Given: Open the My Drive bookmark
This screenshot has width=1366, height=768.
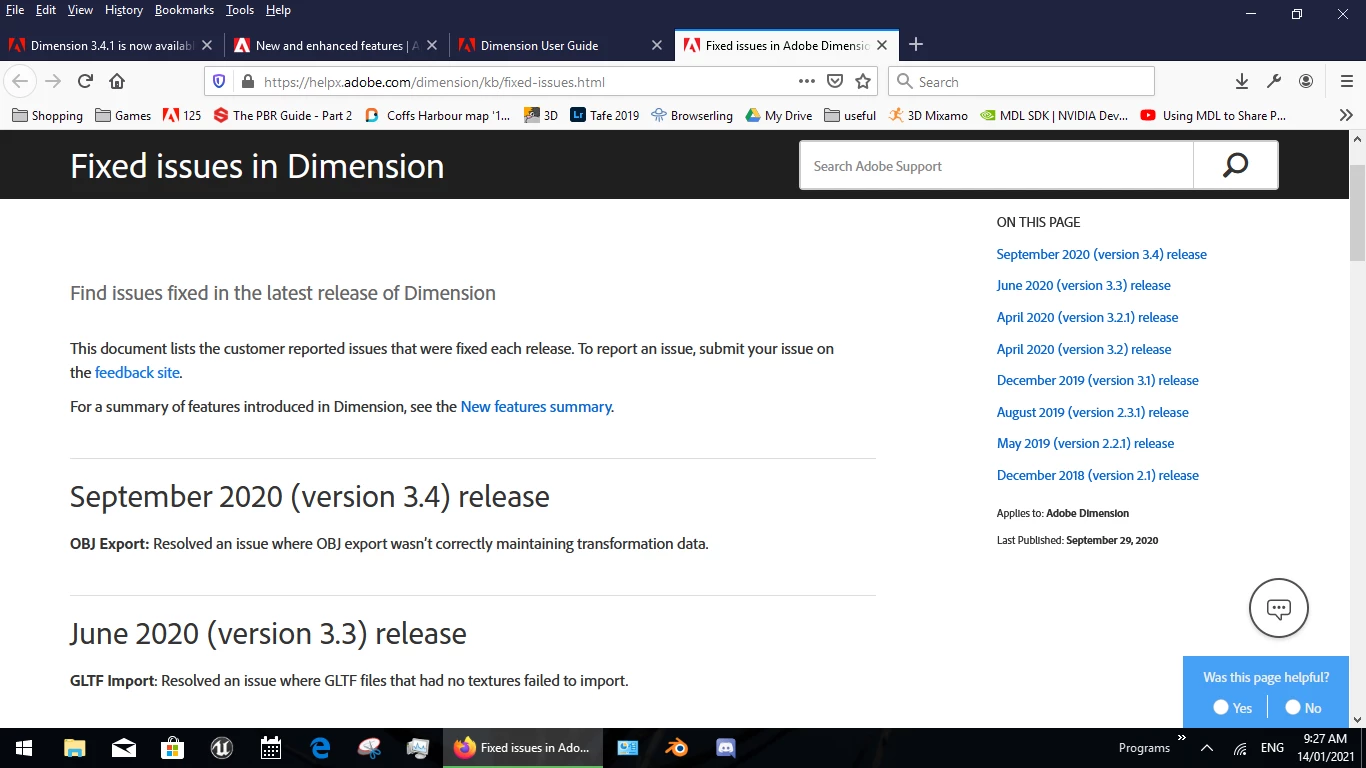Looking at the screenshot, I should [778, 115].
